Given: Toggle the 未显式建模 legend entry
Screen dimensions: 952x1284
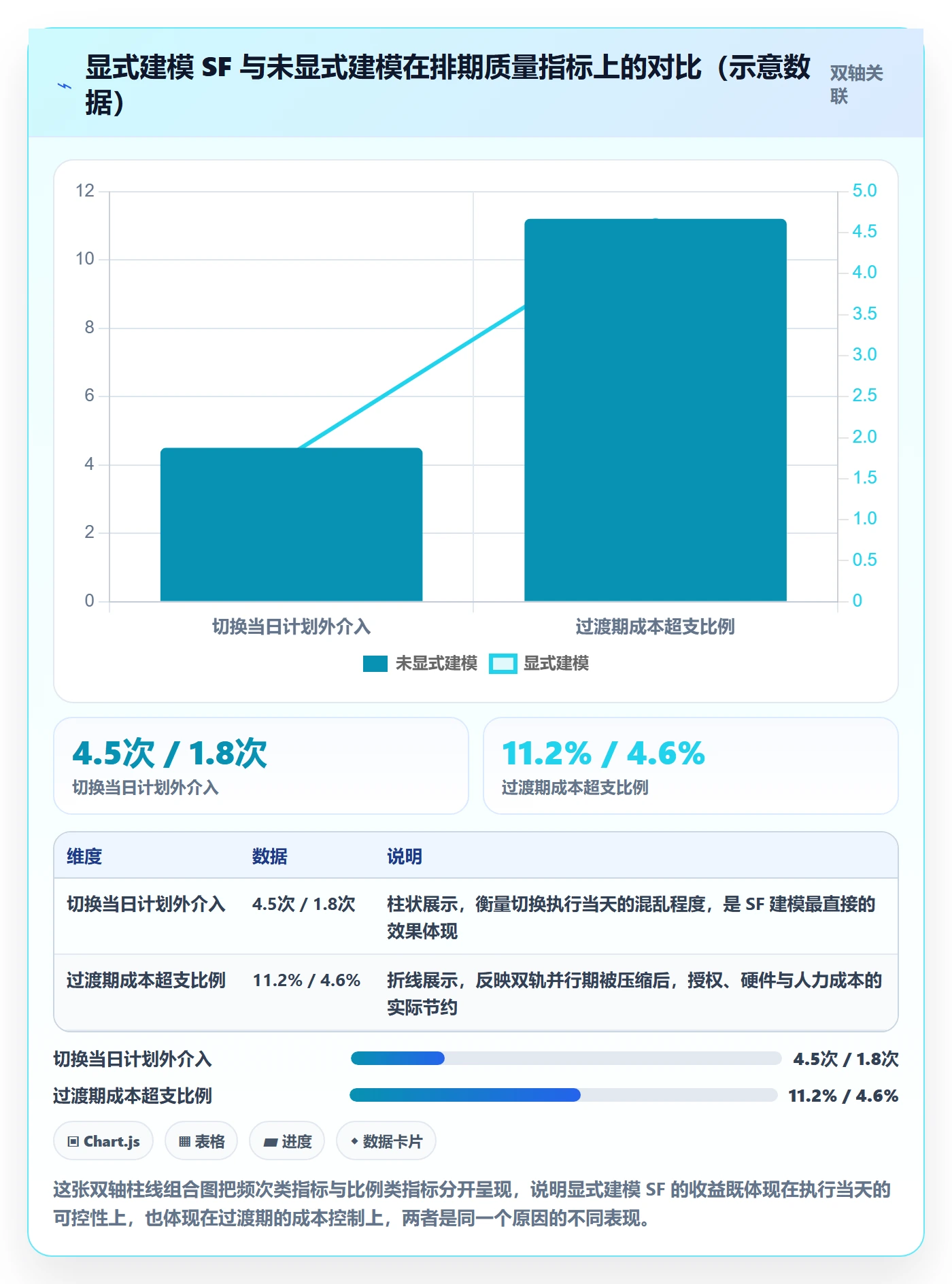Looking at the screenshot, I should tap(420, 663).
